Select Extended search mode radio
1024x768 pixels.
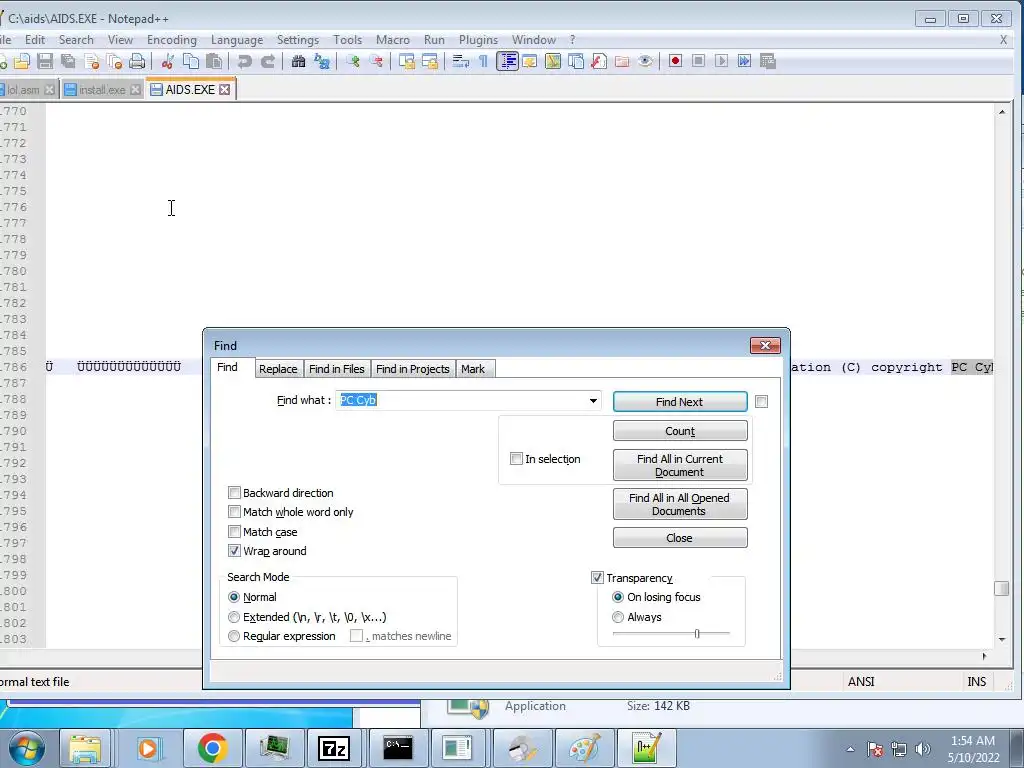(234, 616)
